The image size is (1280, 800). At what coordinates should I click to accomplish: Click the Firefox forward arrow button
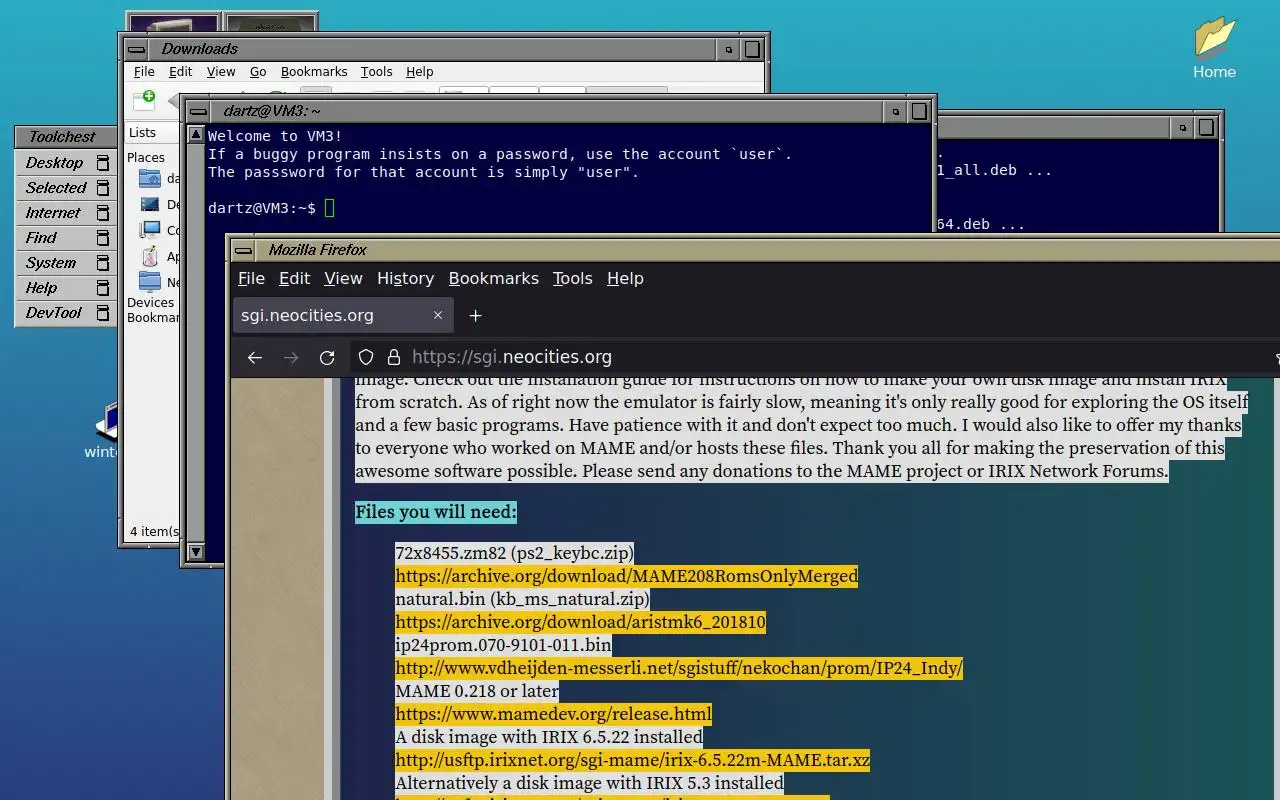pos(291,357)
